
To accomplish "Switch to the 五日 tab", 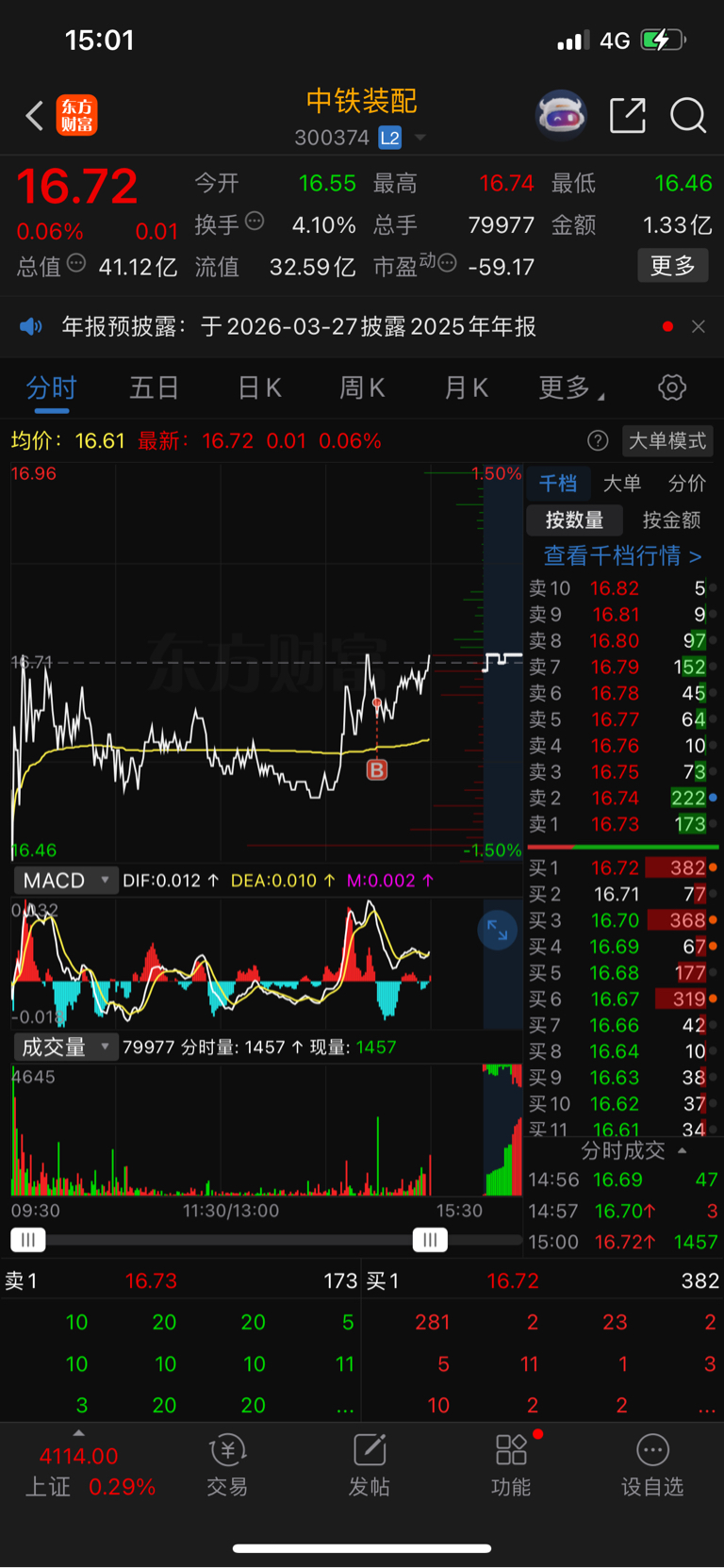I will [x=155, y=388].
